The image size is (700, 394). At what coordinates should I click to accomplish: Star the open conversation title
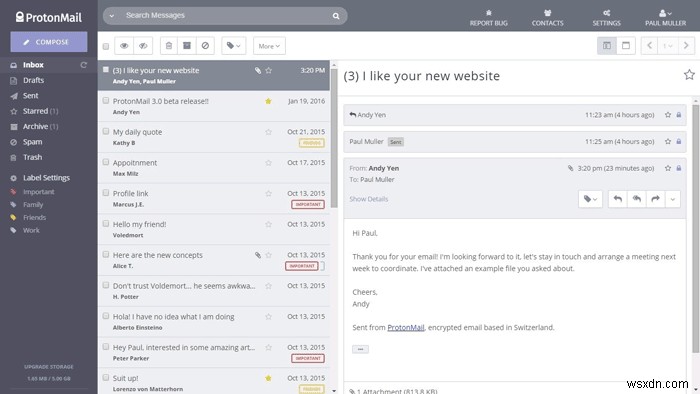(689, 75)
